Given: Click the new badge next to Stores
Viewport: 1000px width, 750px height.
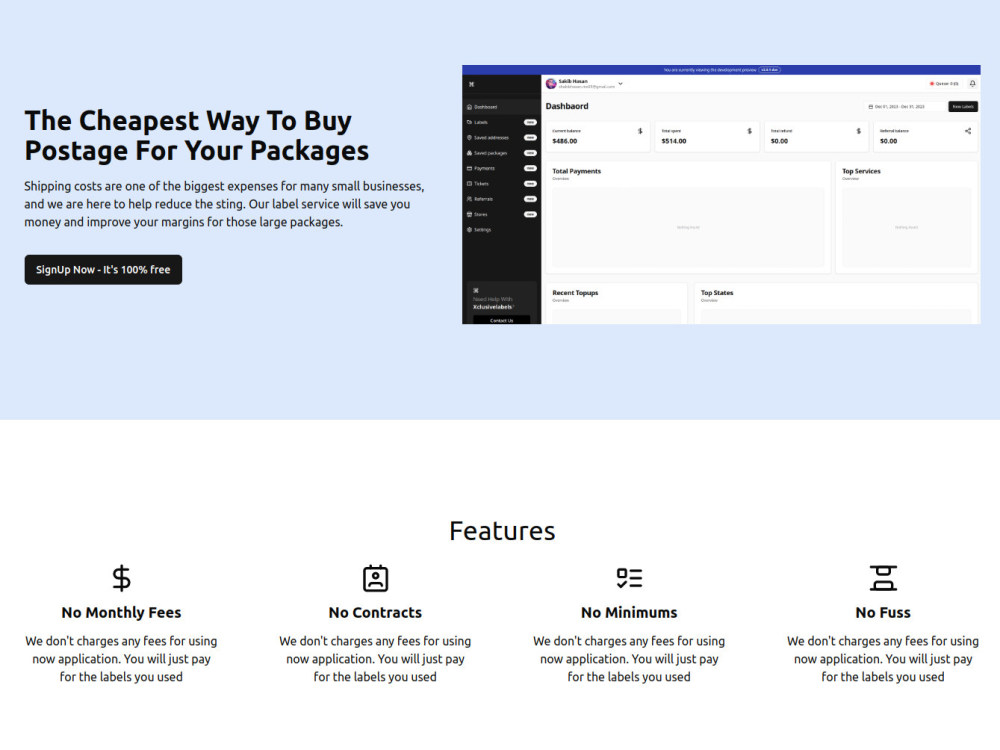Looking at the screenshot, I should pyautogui.click(x=531, y=214).
